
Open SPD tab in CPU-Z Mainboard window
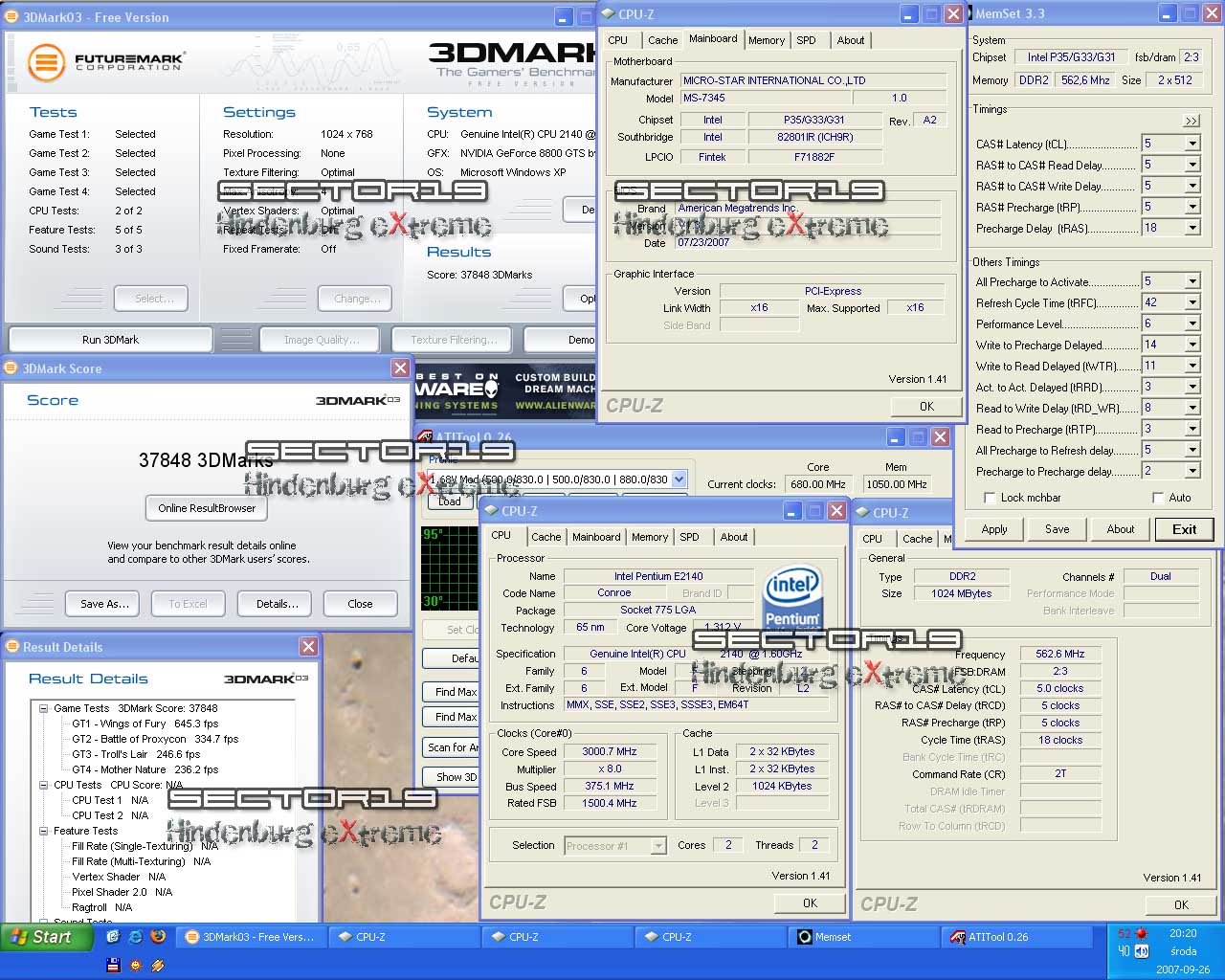click(807, 40)
